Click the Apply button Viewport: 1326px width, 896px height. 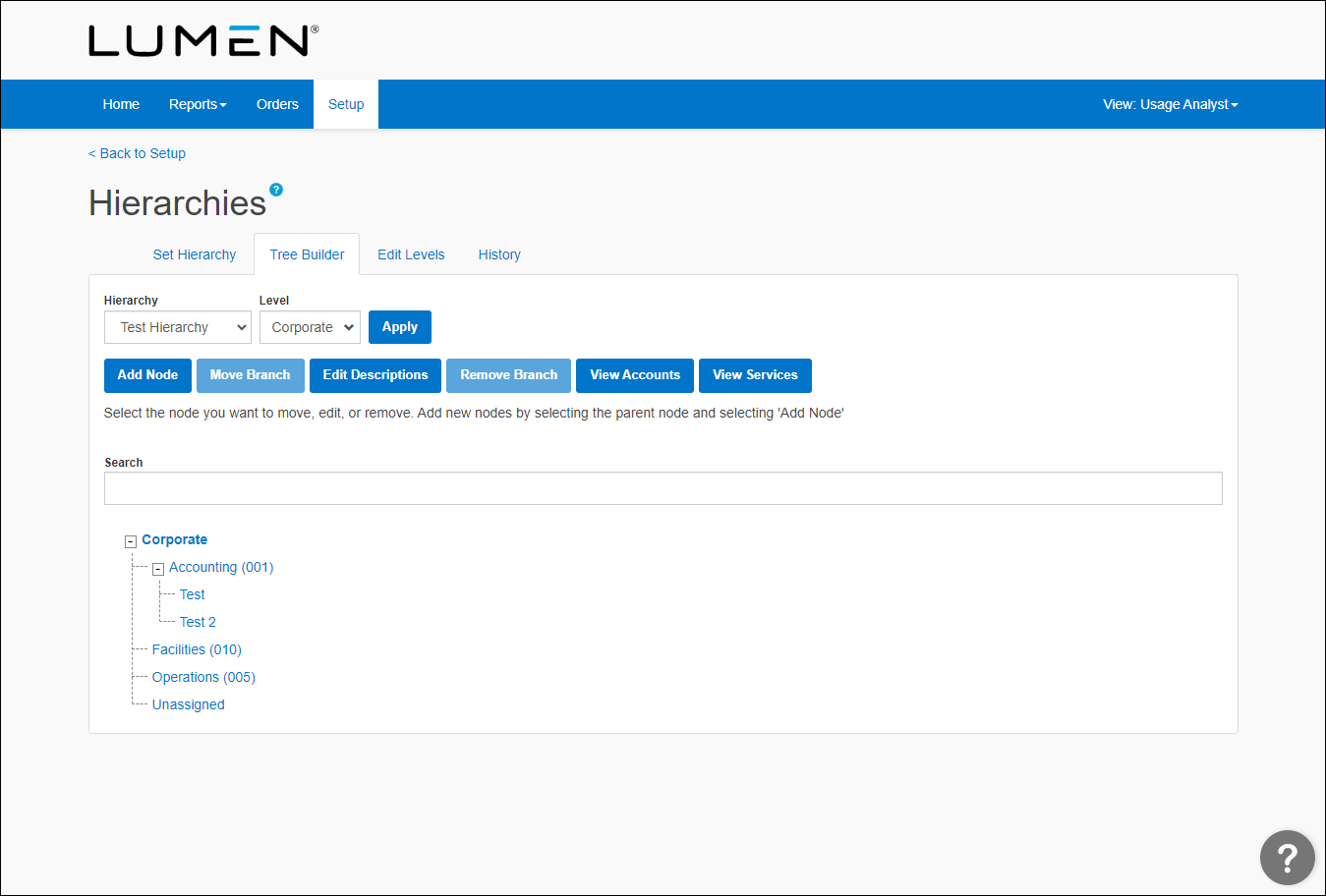pos(399,327)
